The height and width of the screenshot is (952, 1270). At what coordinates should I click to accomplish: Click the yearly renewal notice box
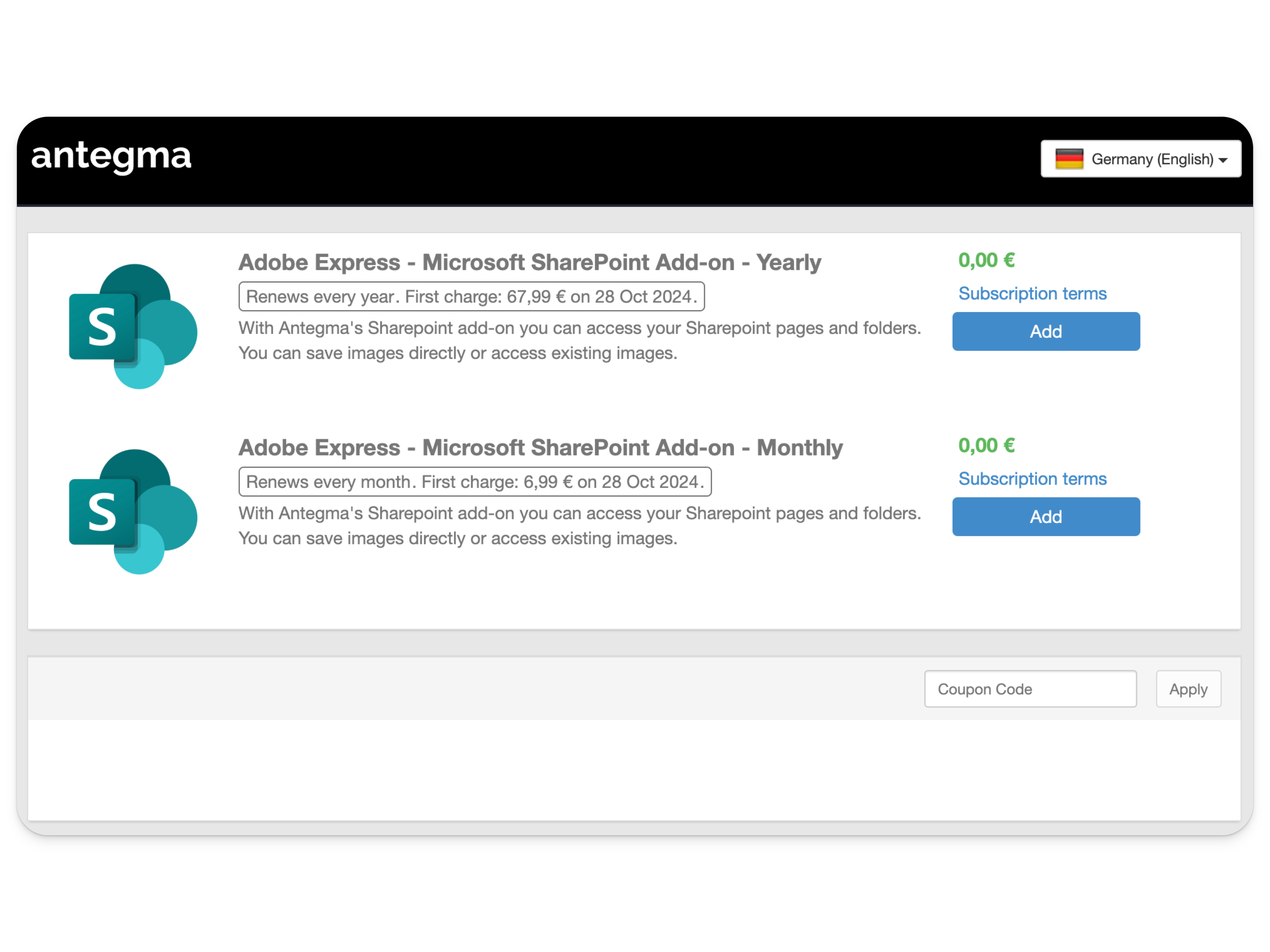coord(471,296)
